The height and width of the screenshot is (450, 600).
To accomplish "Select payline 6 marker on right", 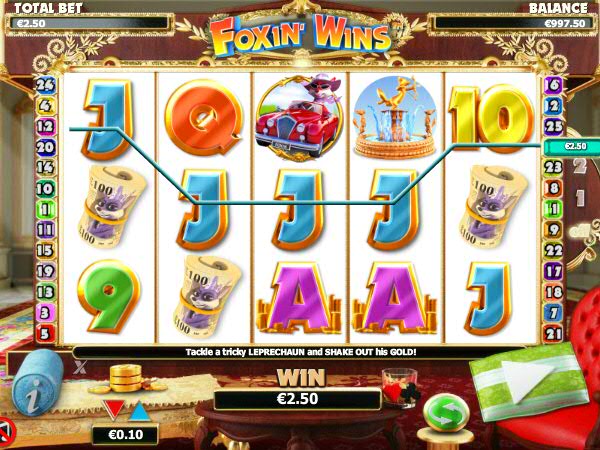I will [x=553, y=85].
